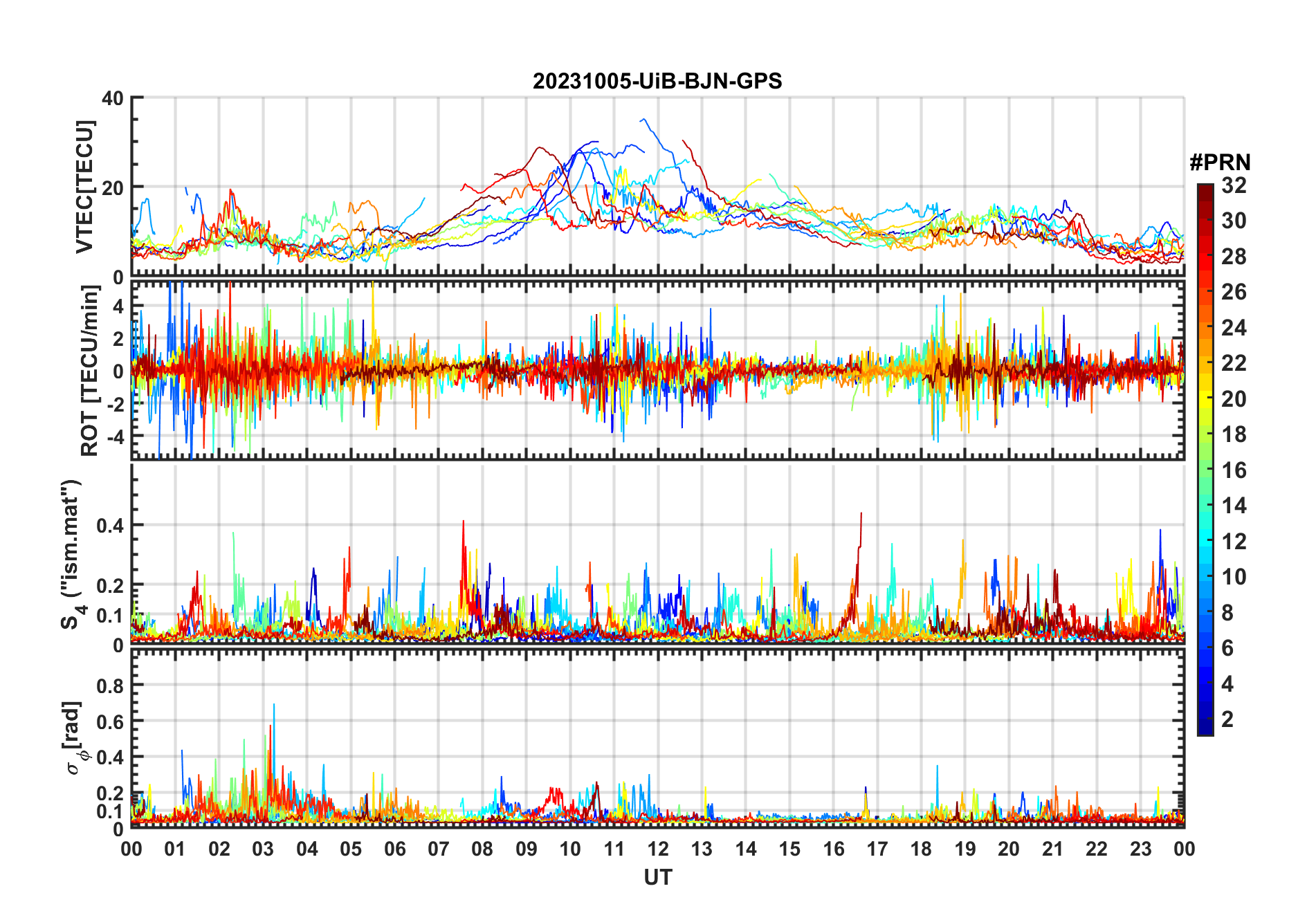The image size is (1316, 920).
Task: Click the plot title 20231005-UiB-BJN-GPS
Action: [x=657, y=82]
